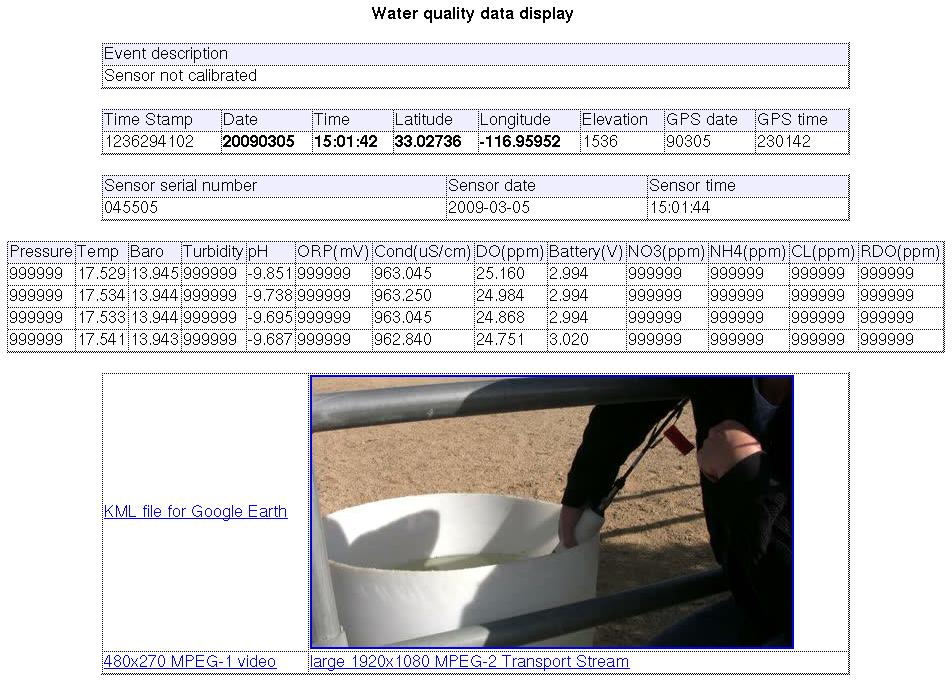Click the 'Elevation' column header
The width and height of the screenshot is (952, 680).
pyautogui.click(x=621, y=120)
